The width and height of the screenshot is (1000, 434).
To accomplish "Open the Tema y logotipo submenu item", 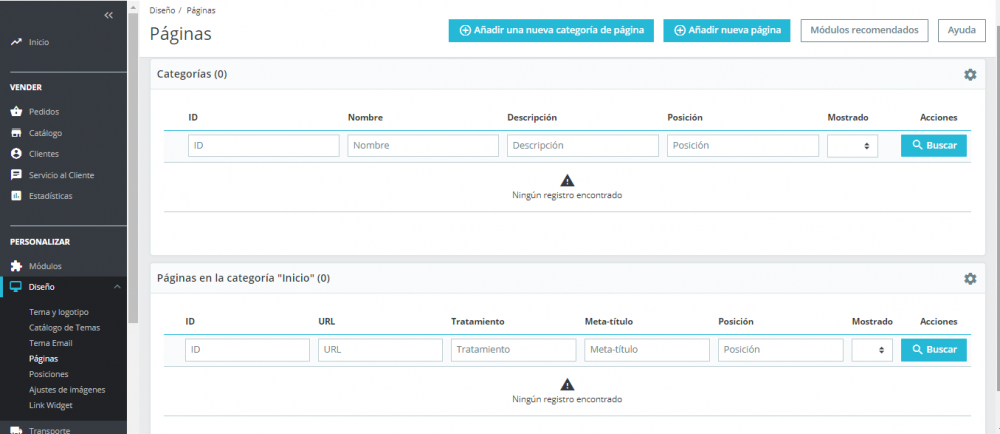I will 58,312.
